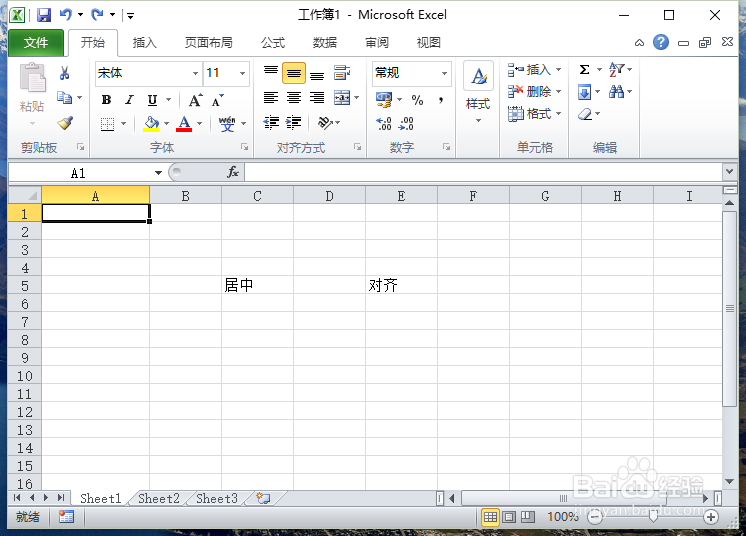
Task: Click the Cut scissors icon
Action: coord(65,73)
